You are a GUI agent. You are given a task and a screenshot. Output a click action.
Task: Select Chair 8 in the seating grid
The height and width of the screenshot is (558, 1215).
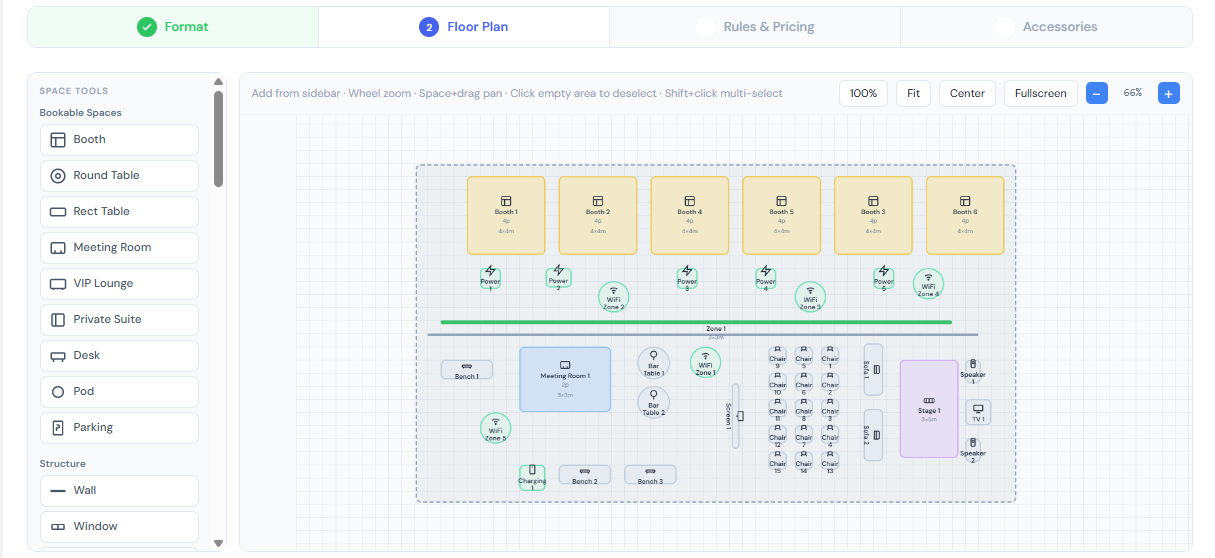click(804, 408)
